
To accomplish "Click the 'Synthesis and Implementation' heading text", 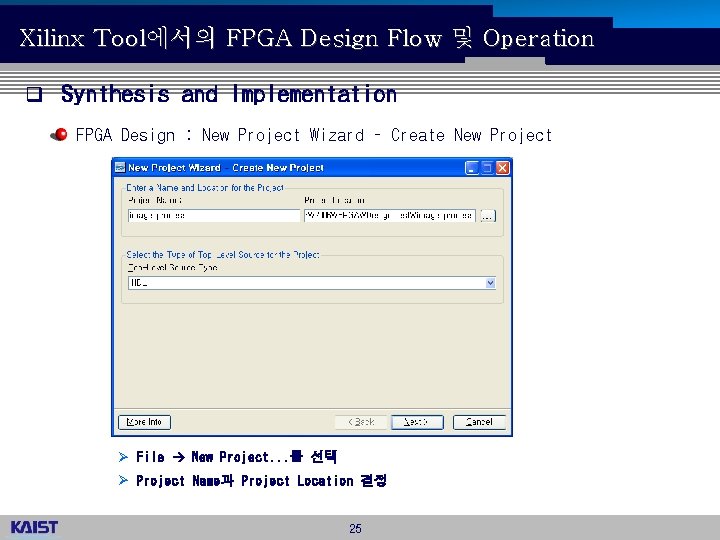I will pos(229,94).
